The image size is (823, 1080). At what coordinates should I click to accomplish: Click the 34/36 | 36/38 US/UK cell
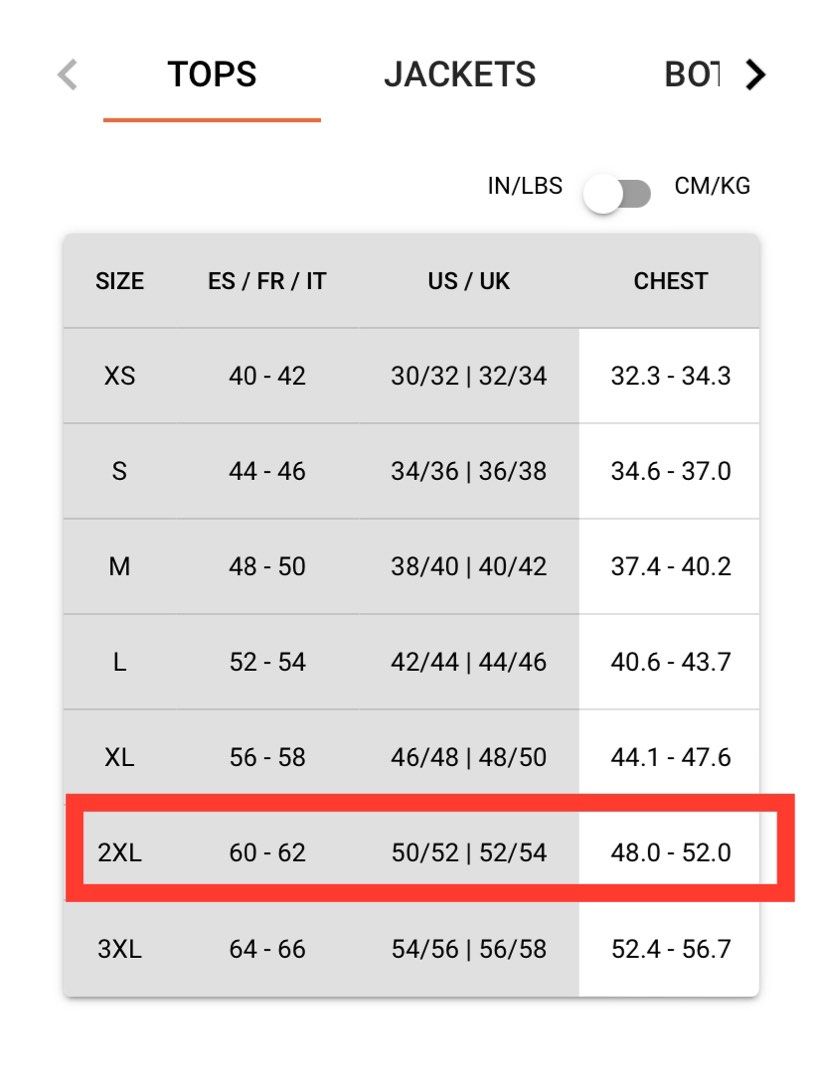468,472
